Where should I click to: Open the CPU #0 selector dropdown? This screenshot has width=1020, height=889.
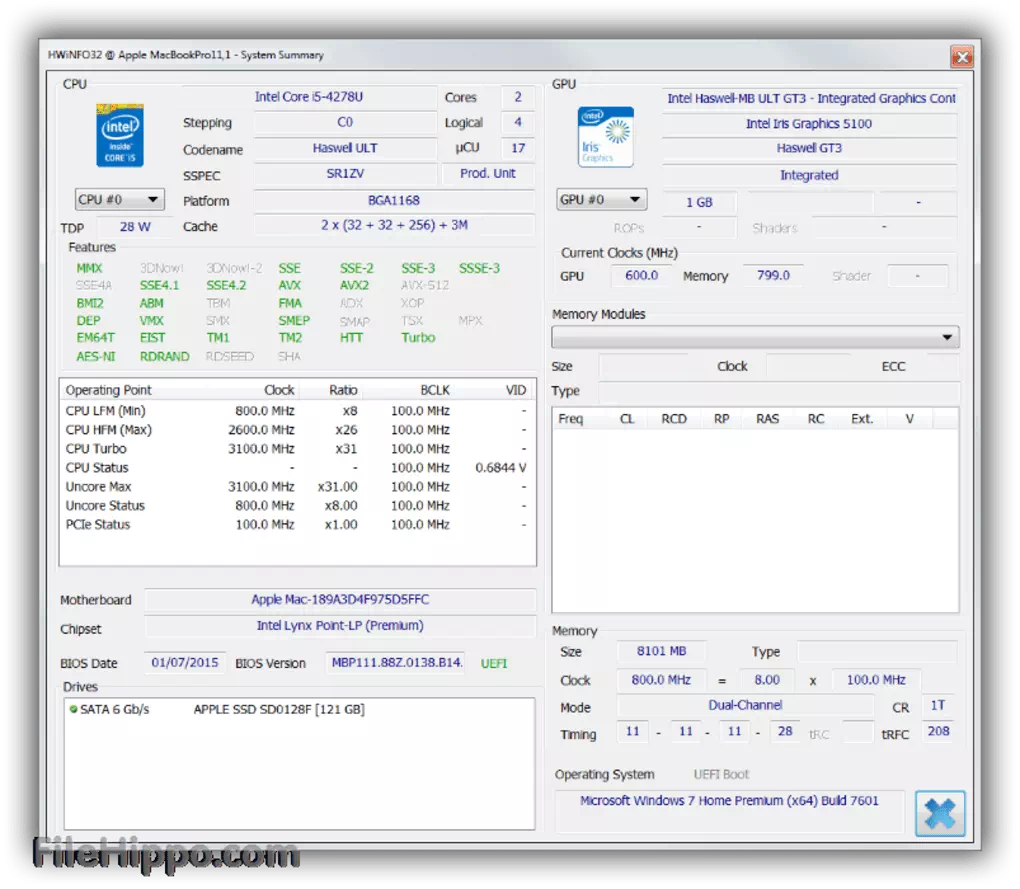pos(120,200)
